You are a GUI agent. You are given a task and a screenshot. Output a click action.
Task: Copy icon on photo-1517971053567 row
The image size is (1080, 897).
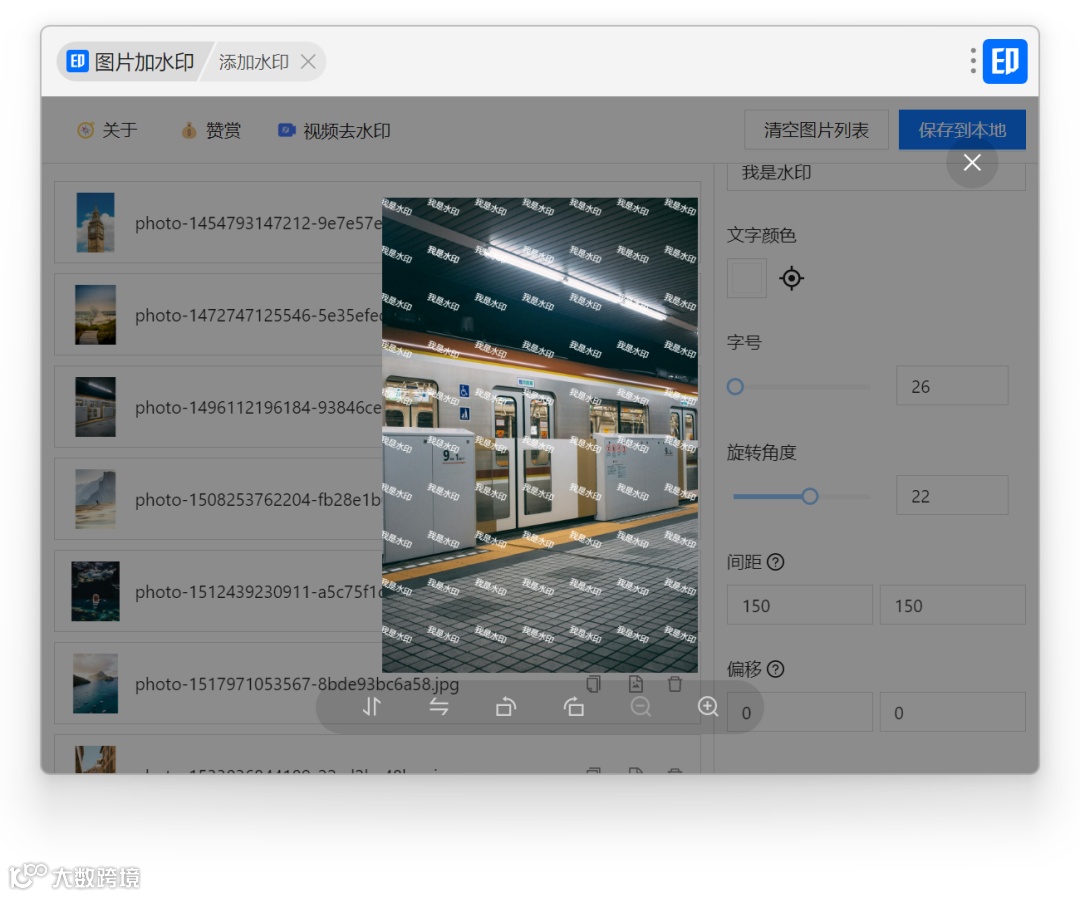(594, 683)
